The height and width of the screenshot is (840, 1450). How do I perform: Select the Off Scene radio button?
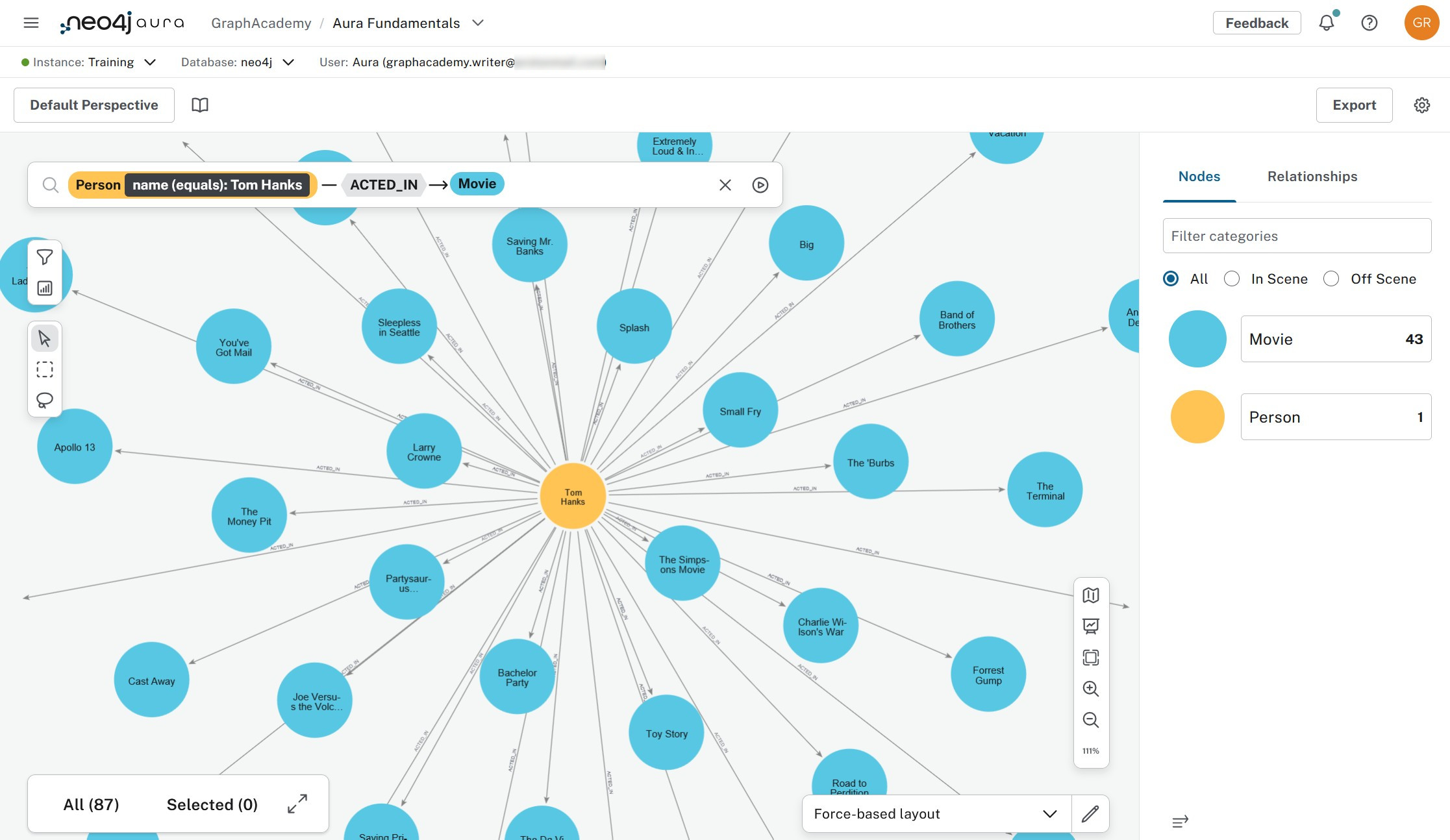click(x=1332, y=278)
